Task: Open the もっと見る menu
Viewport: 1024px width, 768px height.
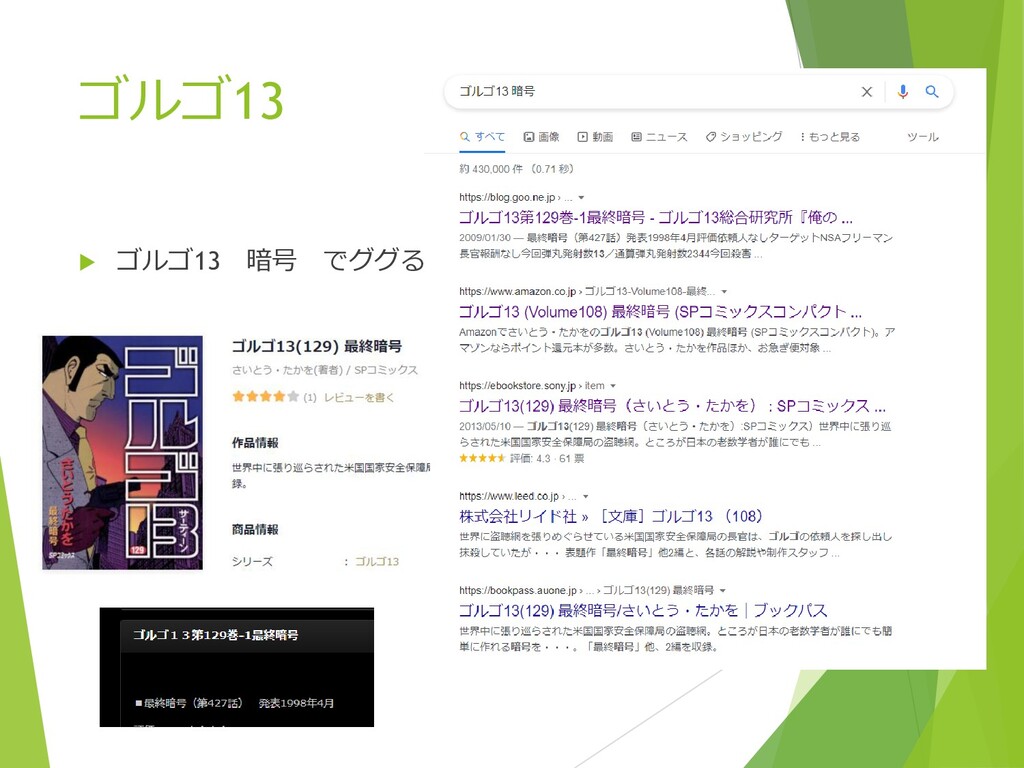Action: click(x=829, y=137)
